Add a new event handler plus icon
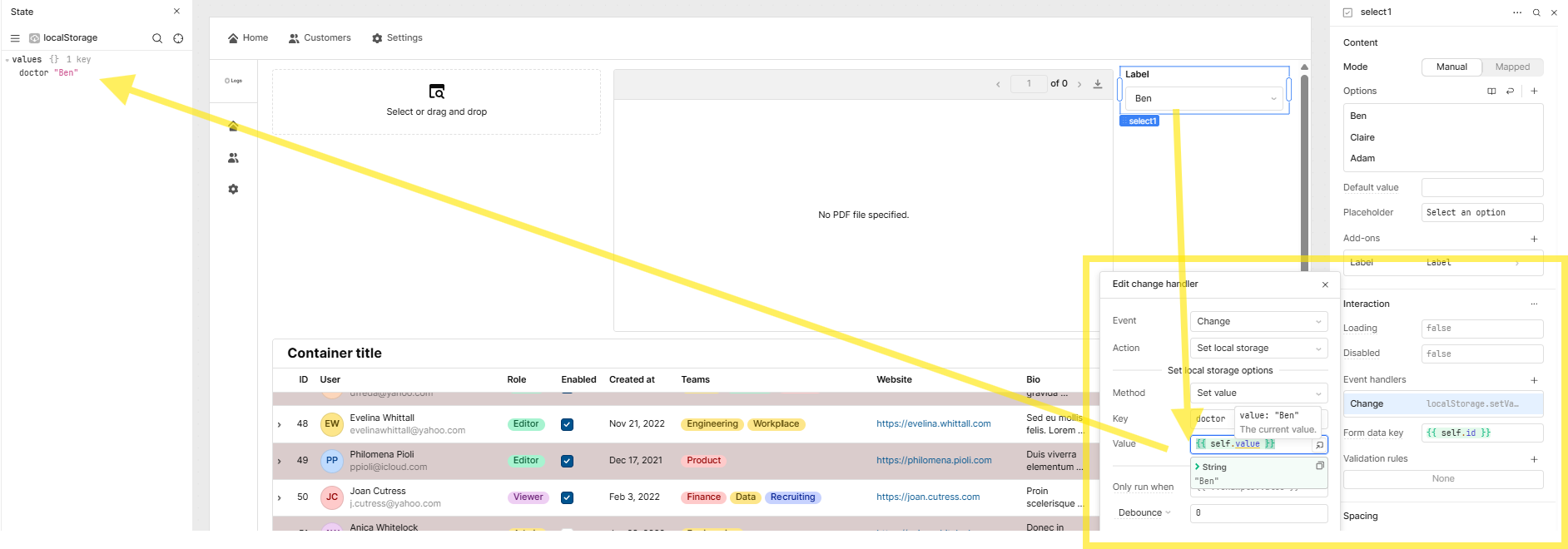 tap(1534, 380)
